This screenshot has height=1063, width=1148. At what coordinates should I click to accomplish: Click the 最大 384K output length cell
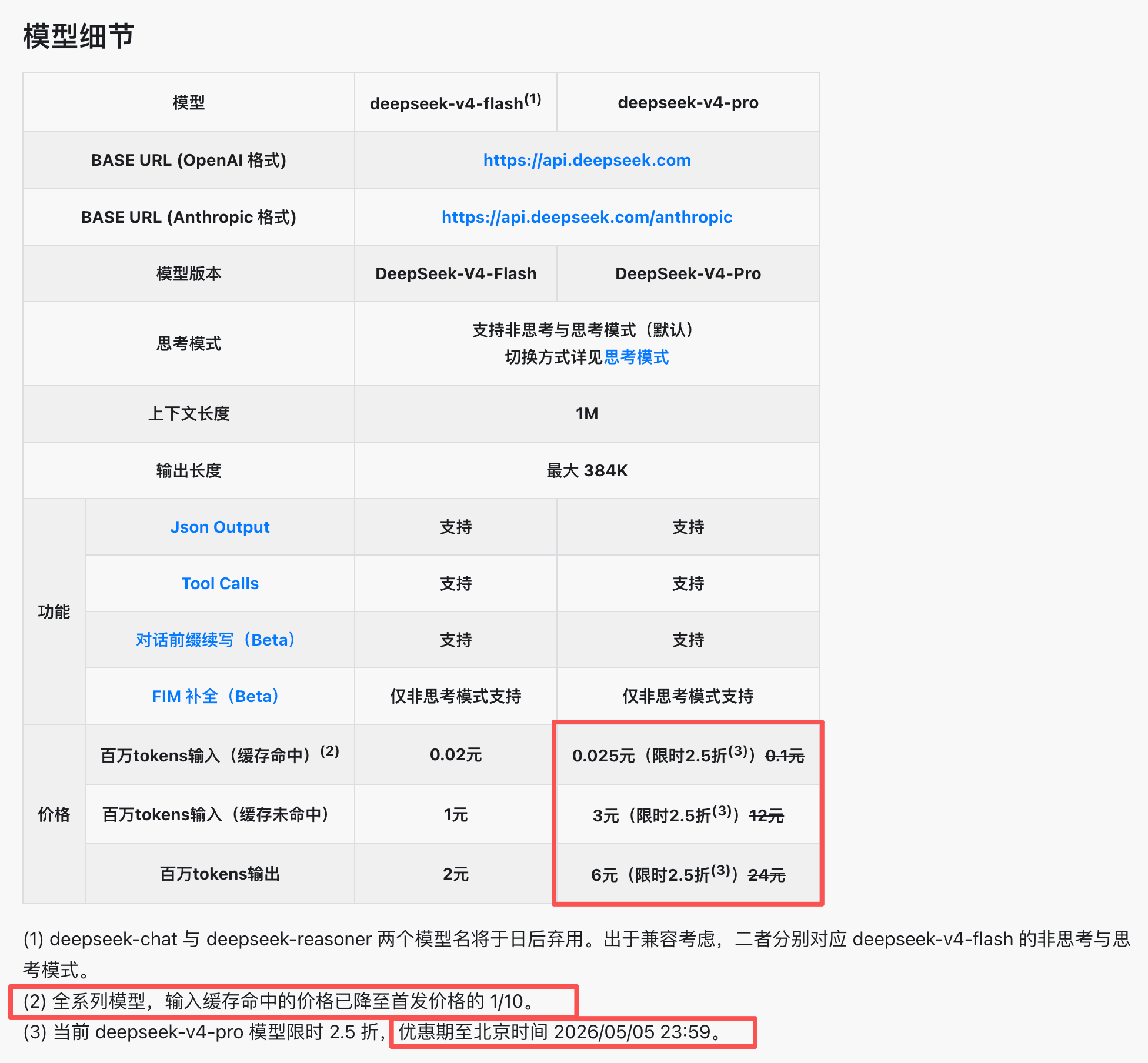[586, 470]
